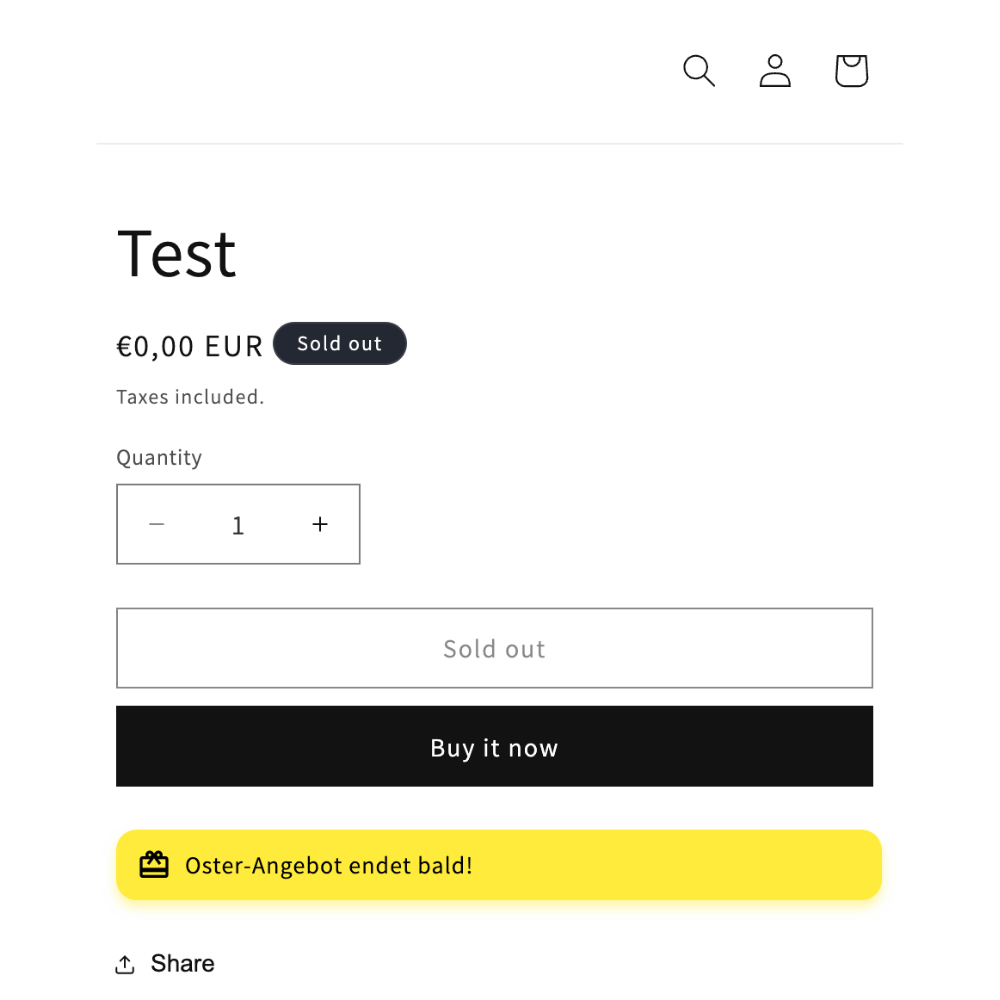Click the Oster-Angebot banner text
The image size is (1000, 1000).
pos(328,865)
